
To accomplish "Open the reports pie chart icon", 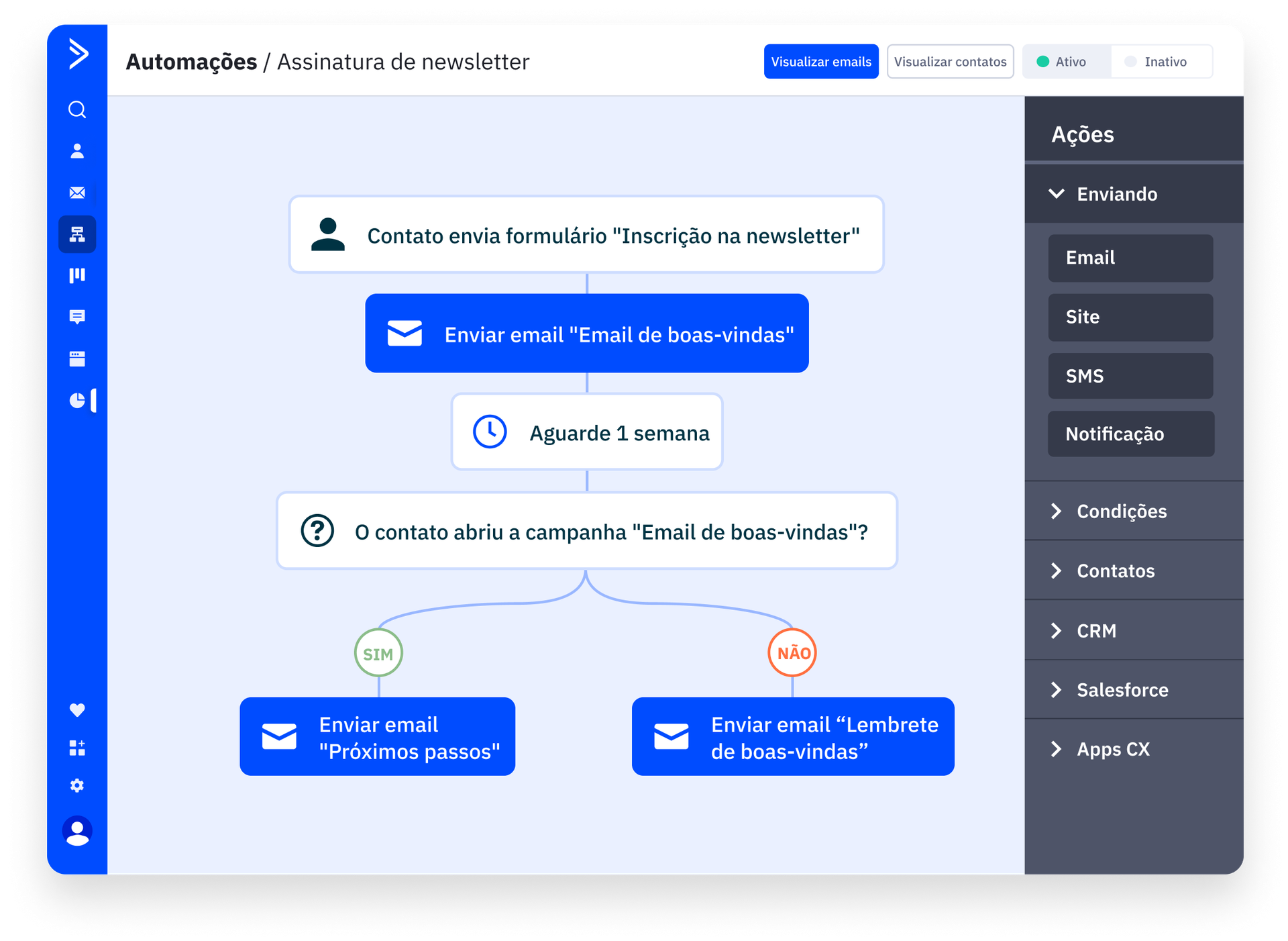I will (x=77, y=401).
